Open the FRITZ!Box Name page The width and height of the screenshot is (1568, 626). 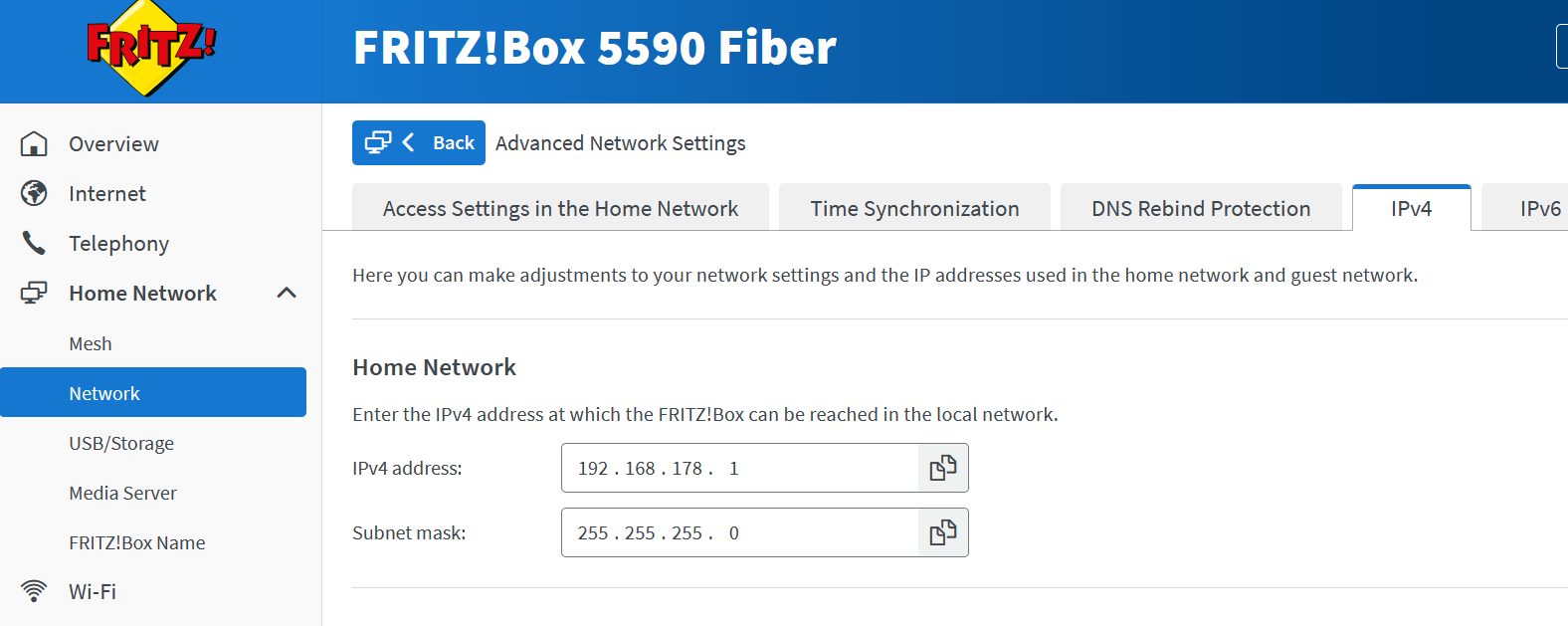[x=137, y=542]
